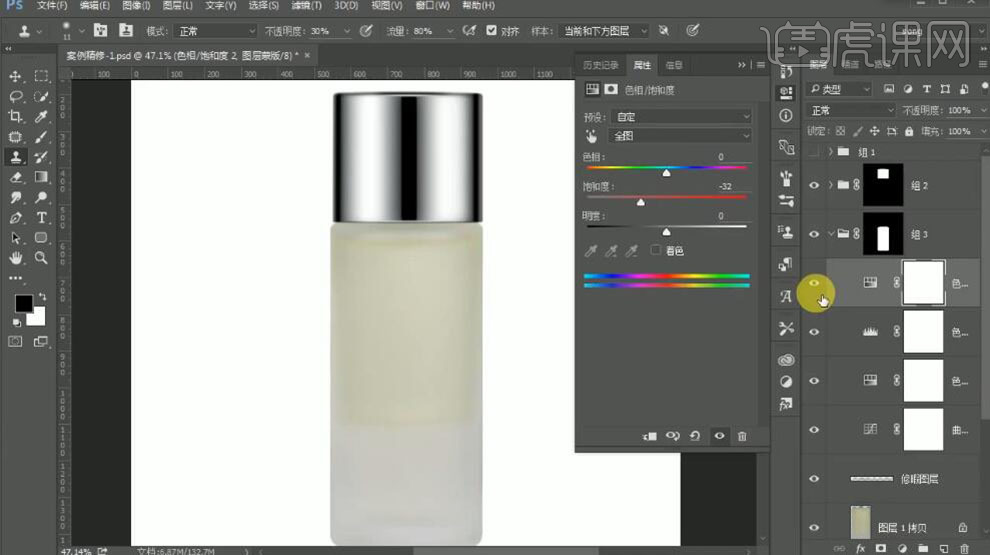The height and width of the screenshot is (555, 990).
Task: Select the Gradient tool
Action: (x=41, y=177)
